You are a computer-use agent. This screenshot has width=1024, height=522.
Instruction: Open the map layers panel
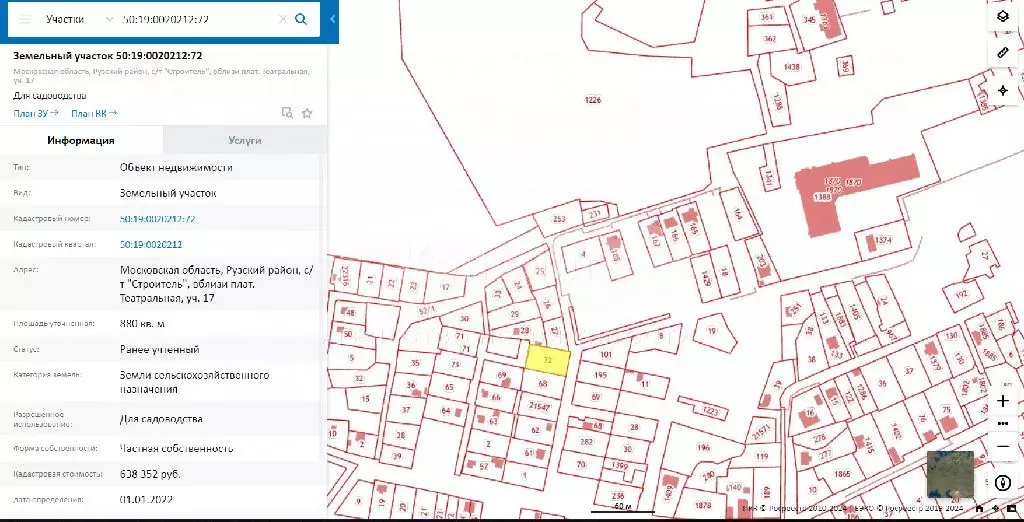point(1004,17)
